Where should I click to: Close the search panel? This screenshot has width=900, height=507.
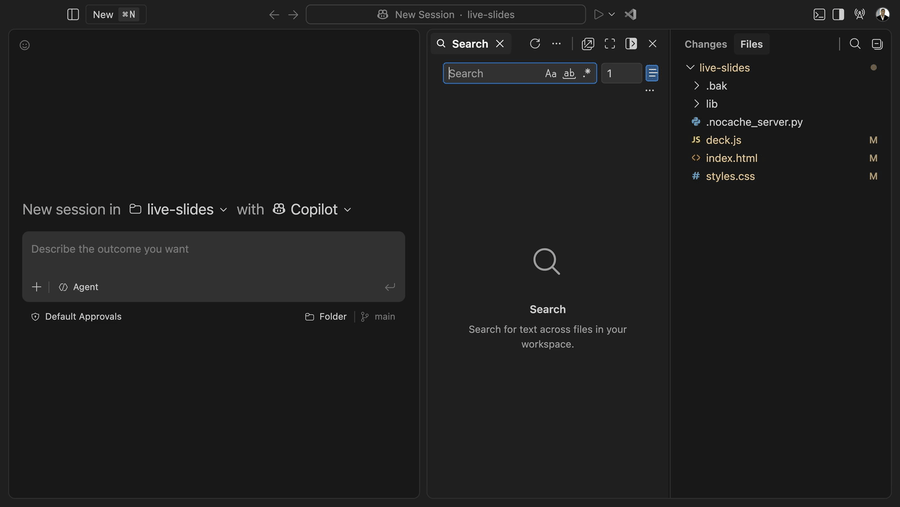[653, 44]
